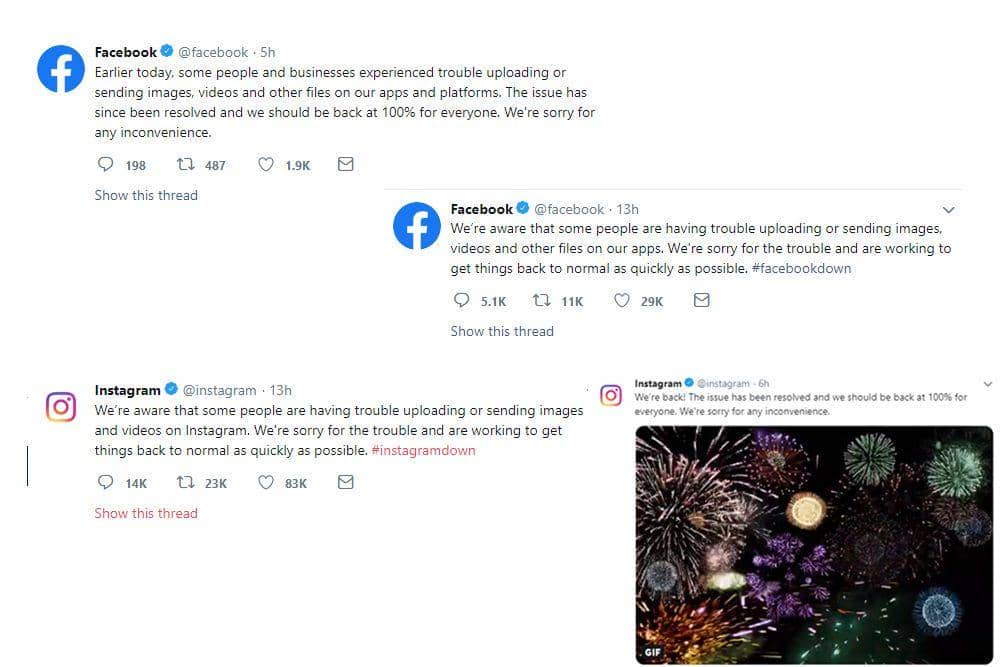Screen dimensions: 1000x667
Task: Reply to Instagram's tweet with 14K replies
Action: click(106, 482)
